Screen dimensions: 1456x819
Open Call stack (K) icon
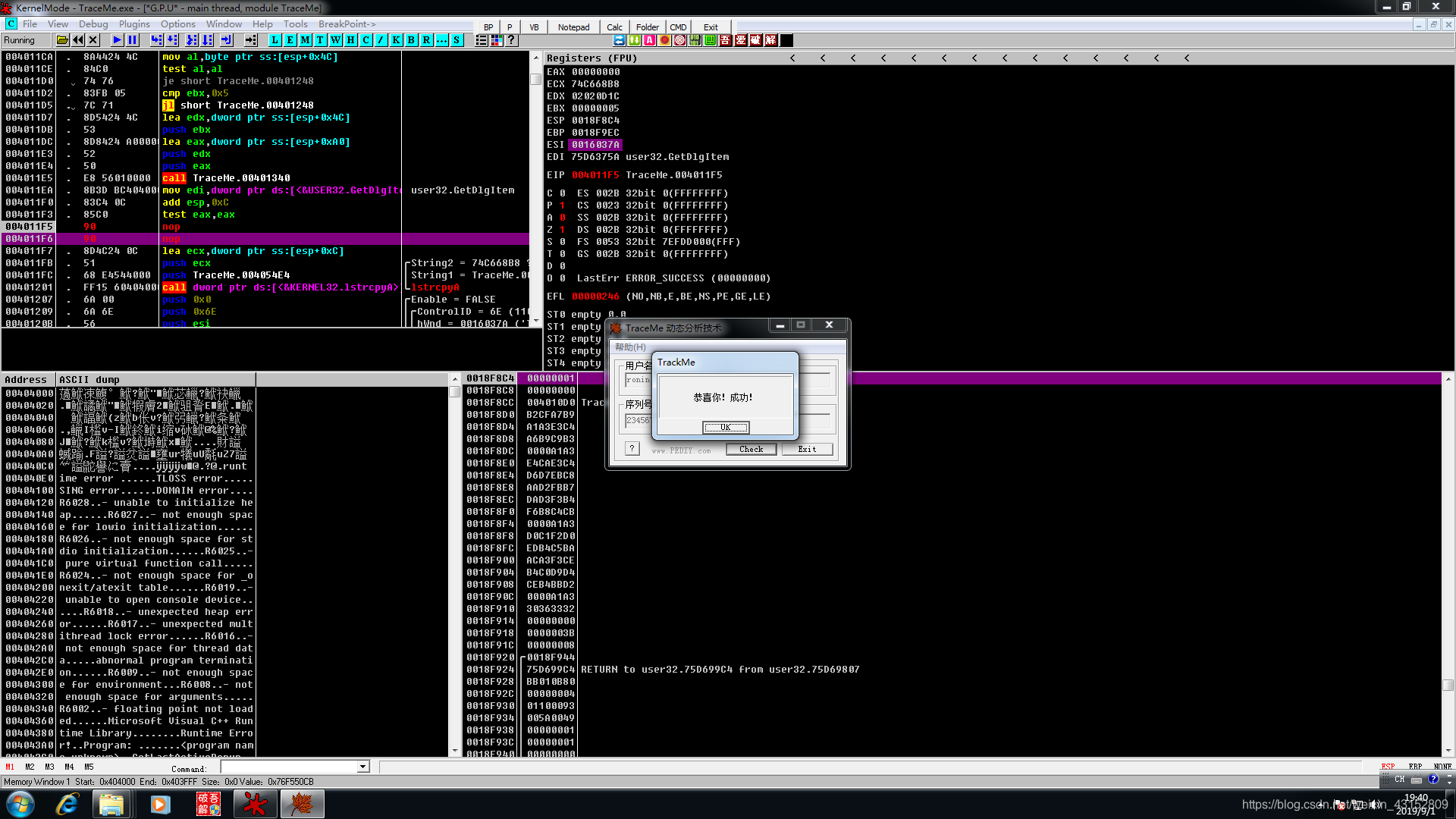396,40
